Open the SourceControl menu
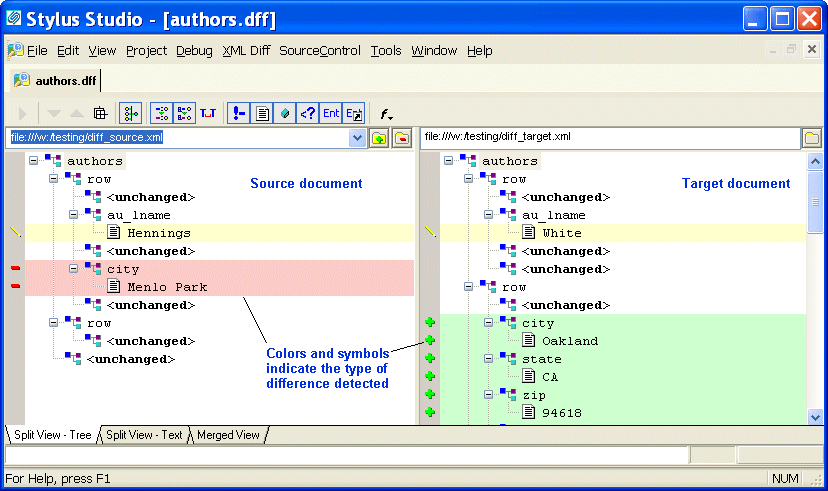 click(320, 50)
